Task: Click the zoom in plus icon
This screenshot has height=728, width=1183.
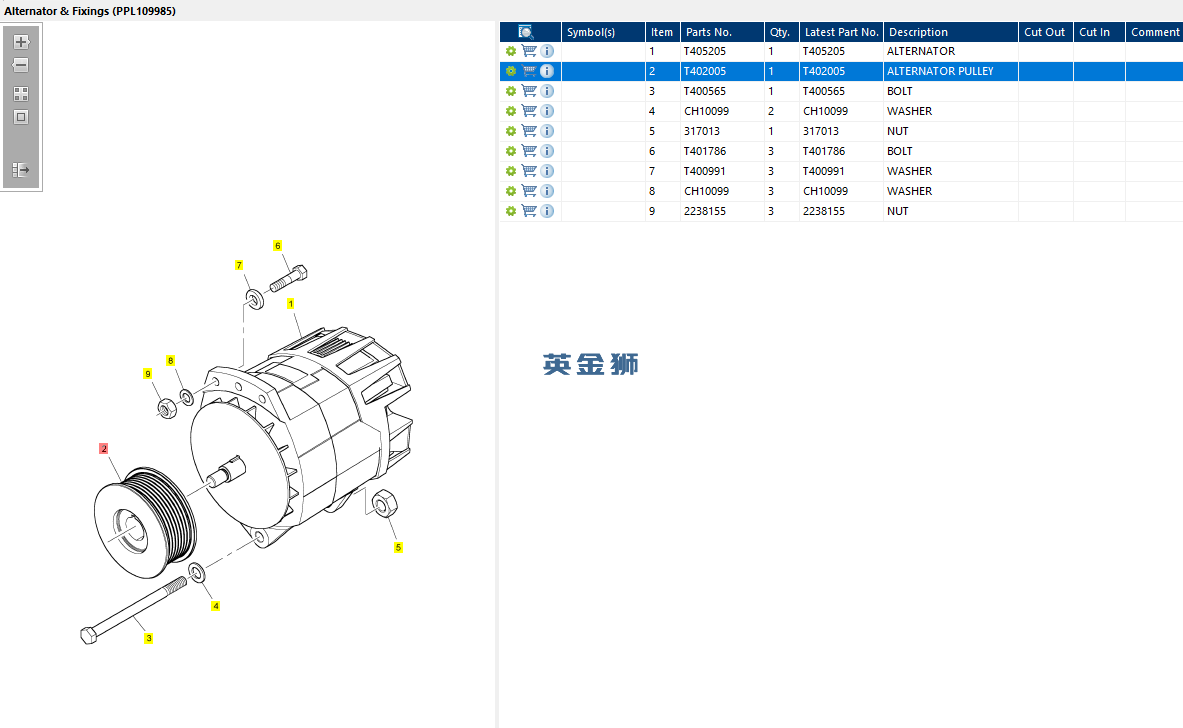Action: pyautogui.click(x=21, y=42)
